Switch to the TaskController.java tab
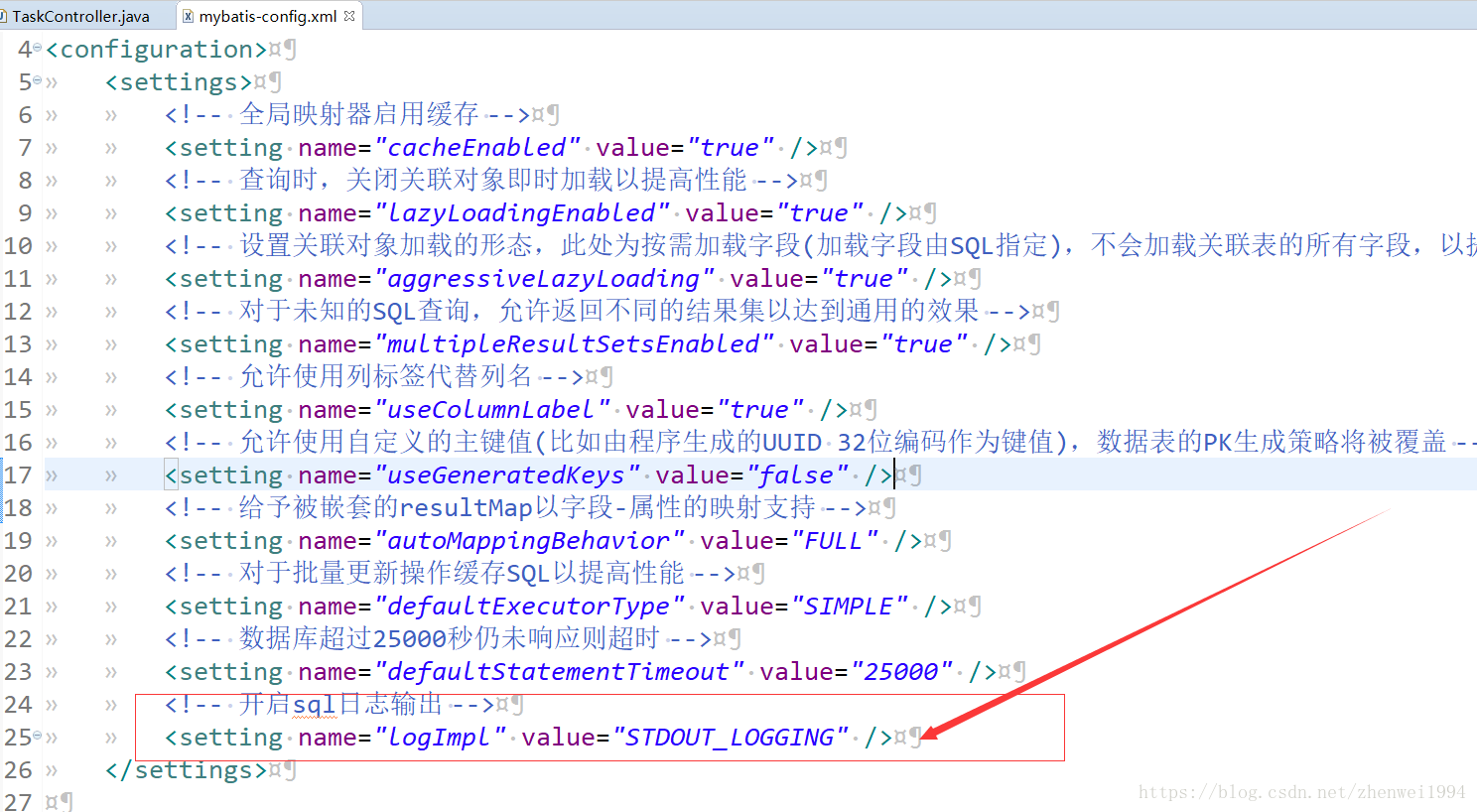The width and height of the screenshot is (1477, 812). tap(79, 16)
